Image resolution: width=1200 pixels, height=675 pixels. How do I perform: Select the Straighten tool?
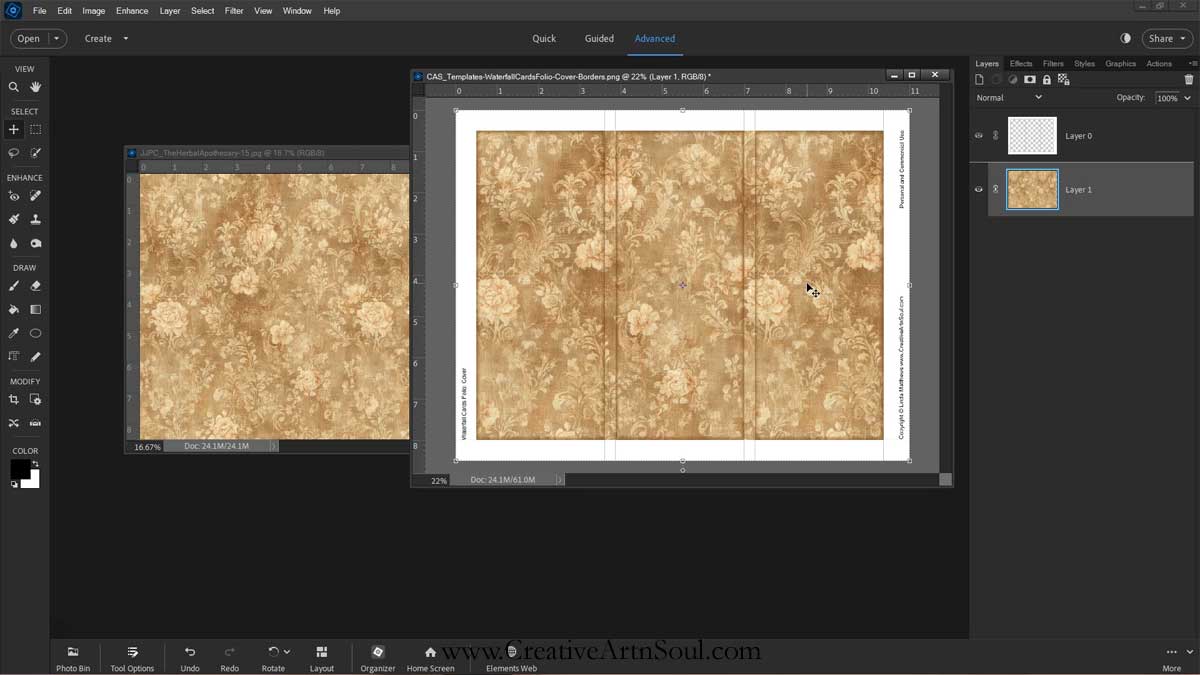pyautogui.click(x=36, y=423)
